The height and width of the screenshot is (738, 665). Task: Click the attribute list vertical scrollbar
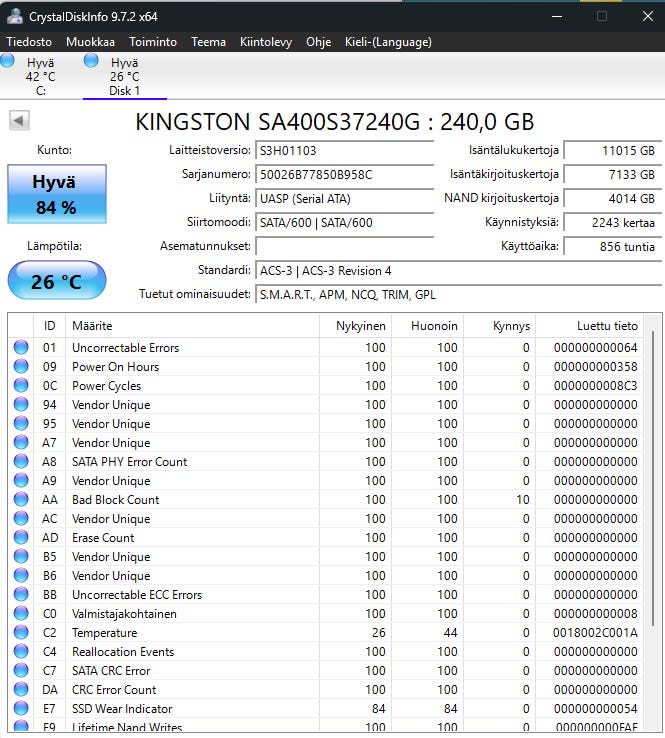coord(653,479)
